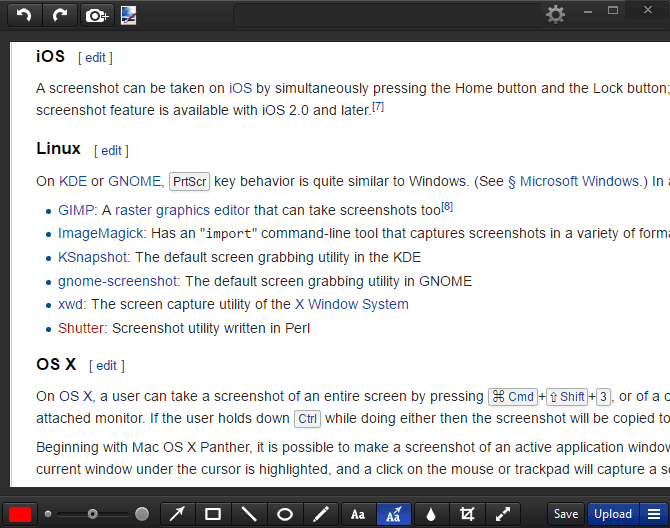This screenshot has height=528, width=670.
Task: Select the Rectangle tool
Action: point(213,514)
